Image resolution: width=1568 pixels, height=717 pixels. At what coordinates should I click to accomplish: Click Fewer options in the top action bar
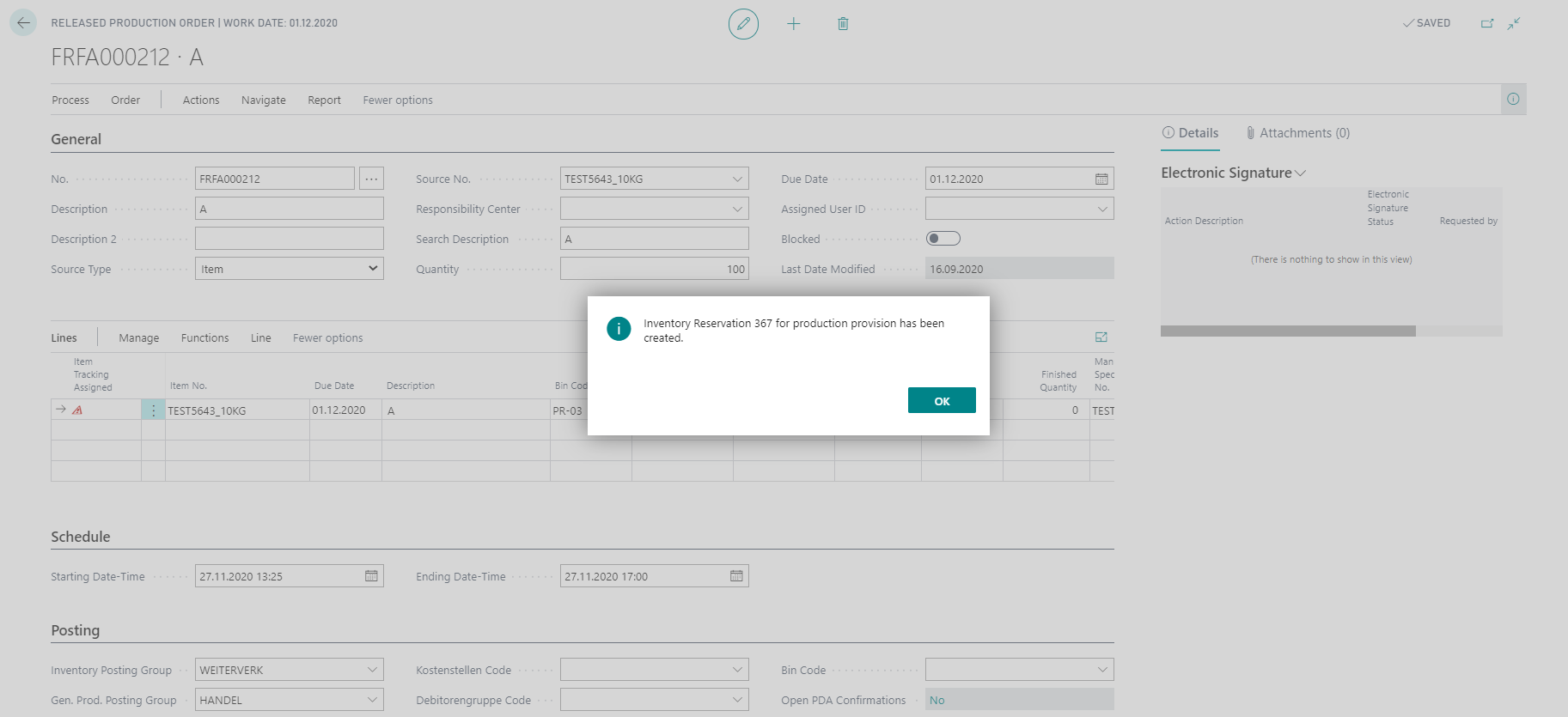(398, 100)
